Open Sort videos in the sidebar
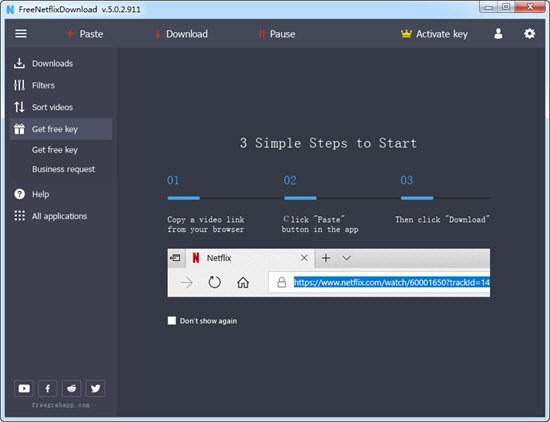The width and height of the screenshot is (550, 422). click(x=61, y=107)
